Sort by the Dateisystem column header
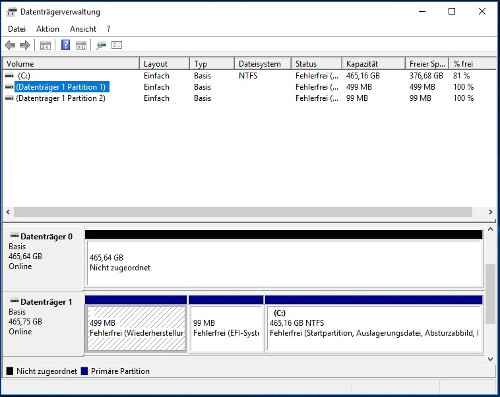500x397 pixels. tap(263, 64)
